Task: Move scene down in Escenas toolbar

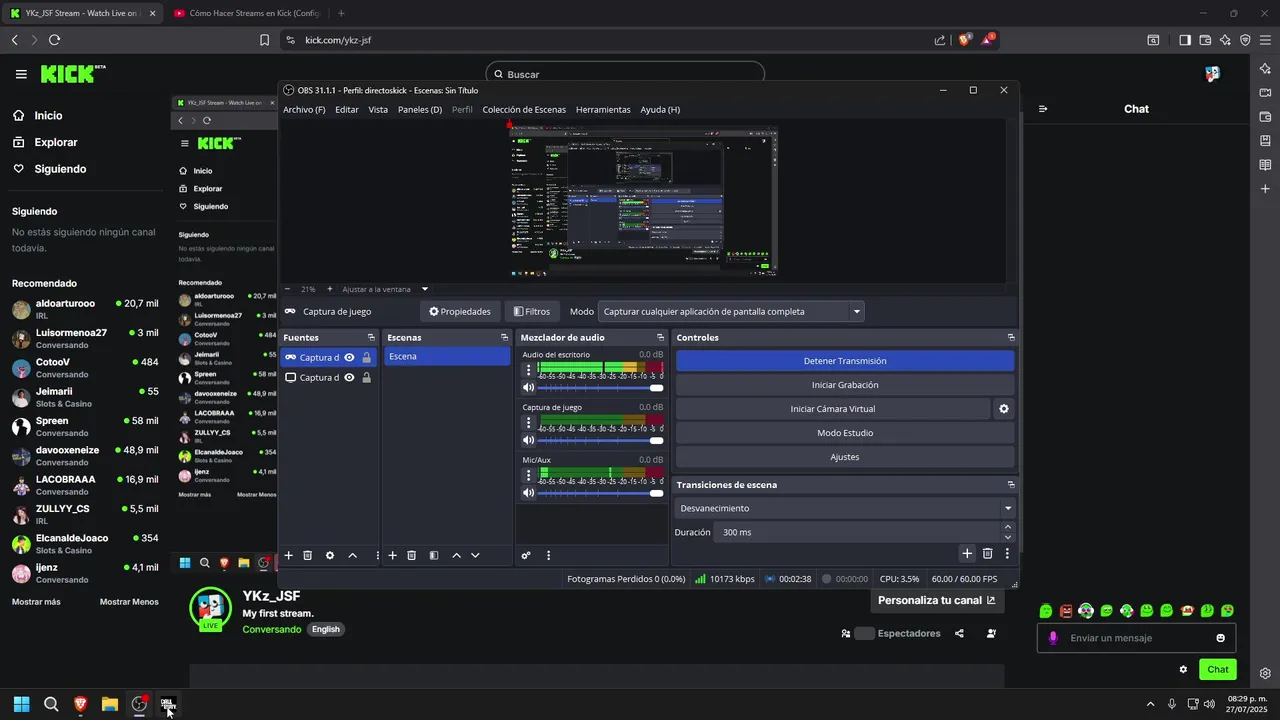Action: 475,555
